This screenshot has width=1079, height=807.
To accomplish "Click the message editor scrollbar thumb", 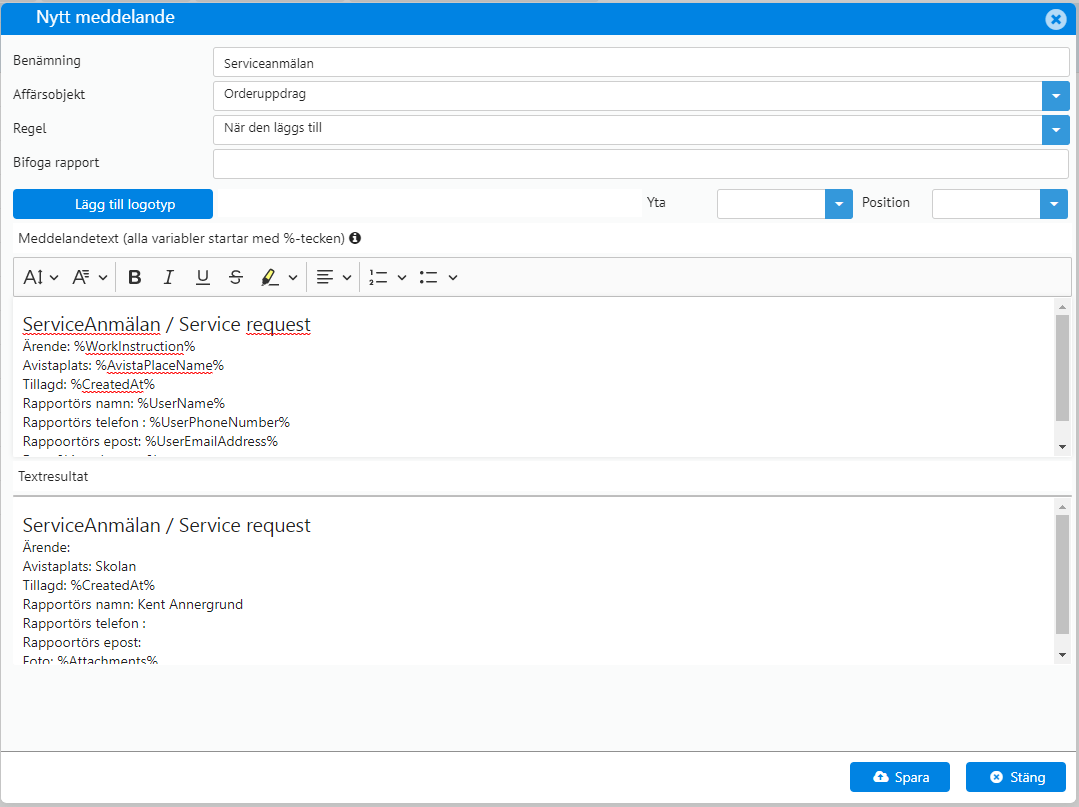I will click(x=1062, y=368).
